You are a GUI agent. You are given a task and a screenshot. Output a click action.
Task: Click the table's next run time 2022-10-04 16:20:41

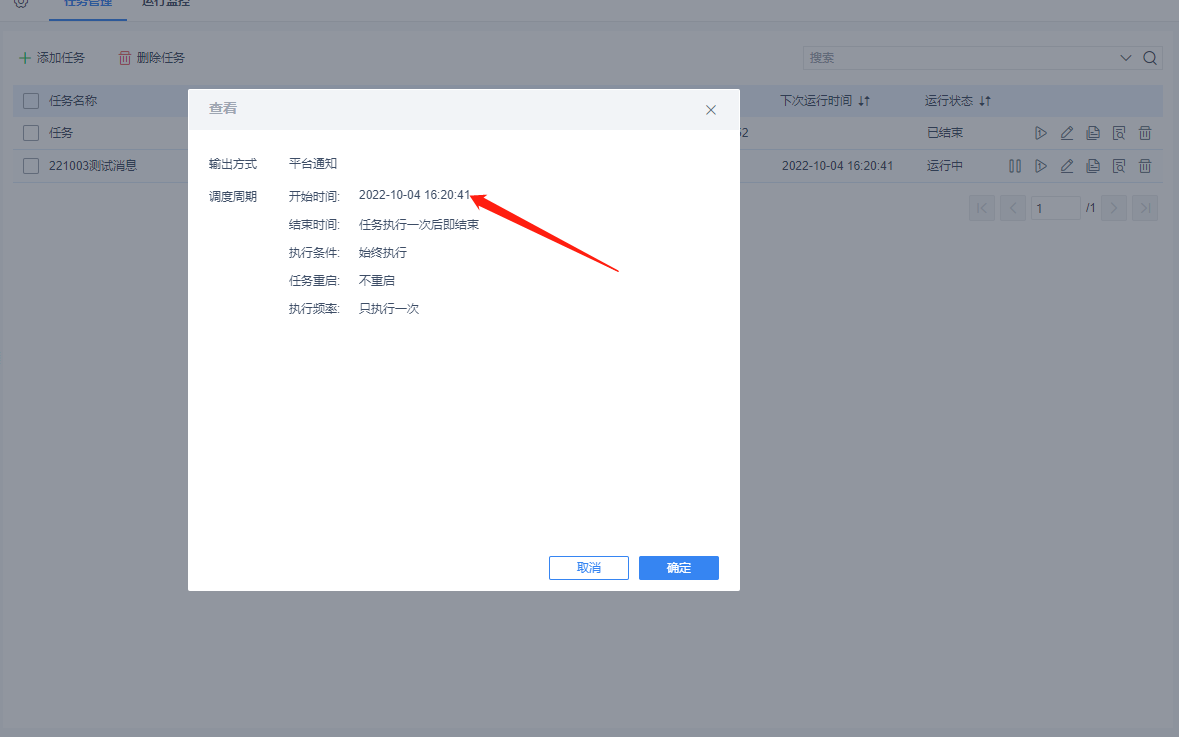coord(838,165)
